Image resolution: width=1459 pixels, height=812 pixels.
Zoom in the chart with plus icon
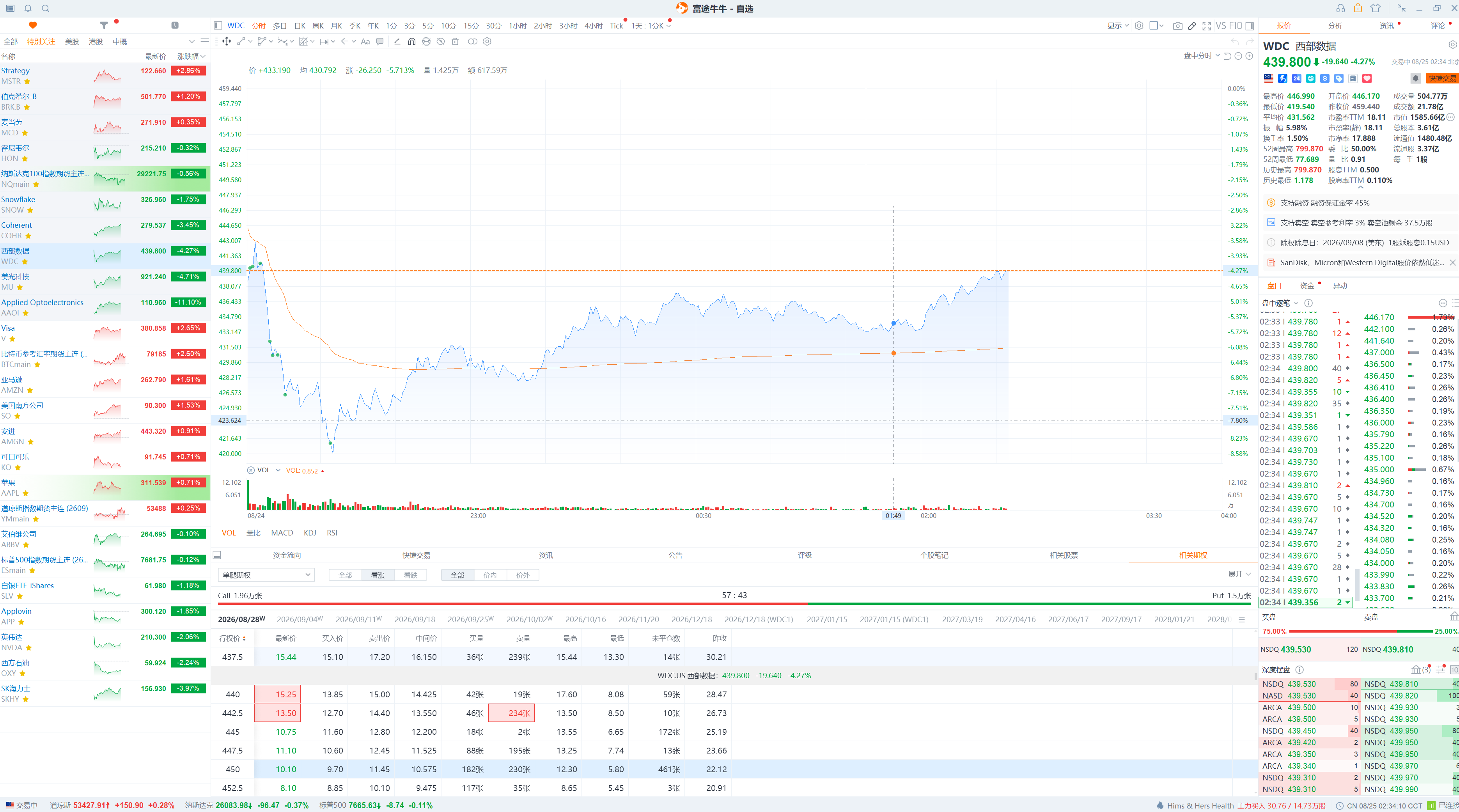[x=1250, y=55]
